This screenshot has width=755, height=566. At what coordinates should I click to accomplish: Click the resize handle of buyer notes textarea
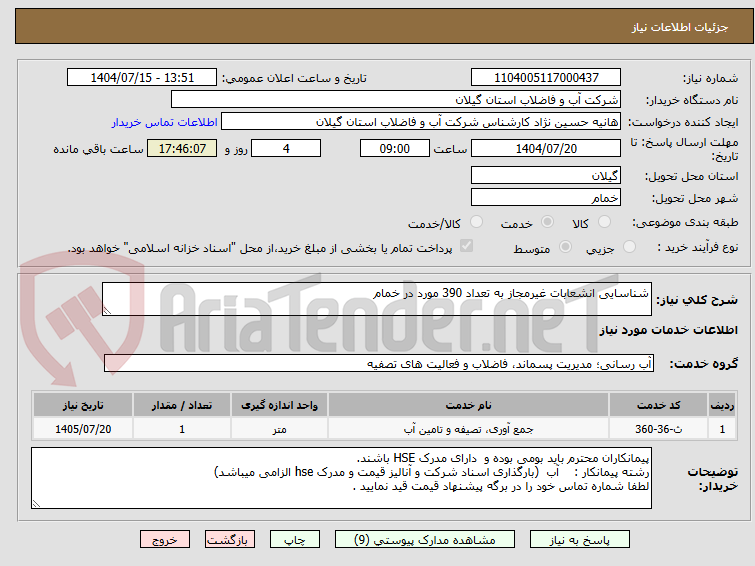tap(36, 504)
